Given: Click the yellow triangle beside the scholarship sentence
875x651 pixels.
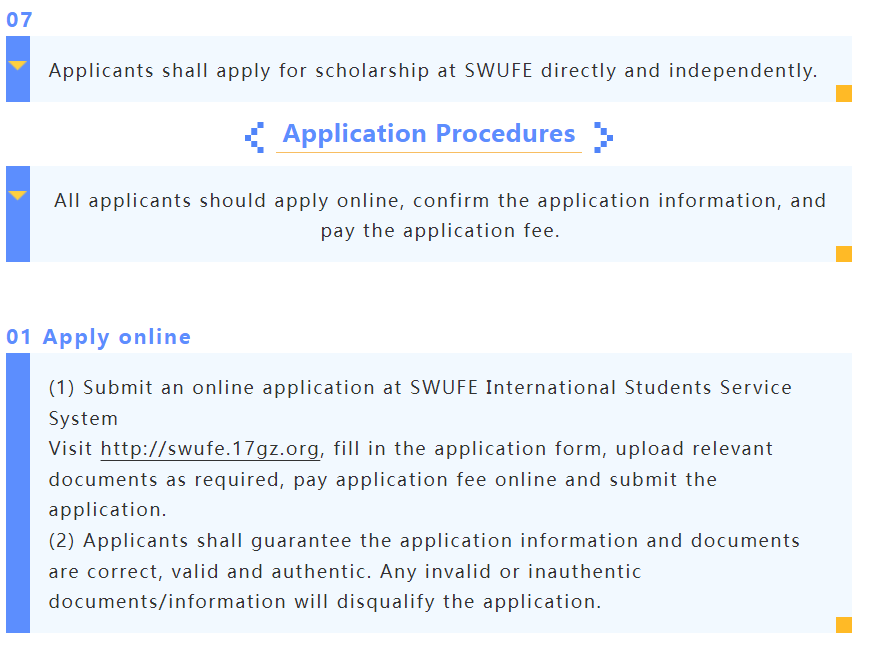Looking at the screenshot, I should point(17,65).
